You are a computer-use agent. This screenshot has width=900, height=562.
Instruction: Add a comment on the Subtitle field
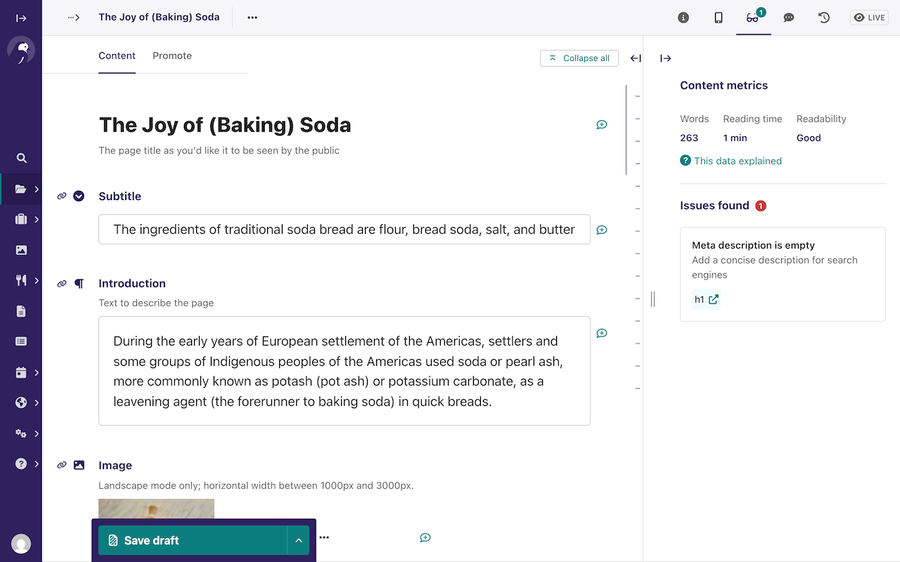(x=602, y=230)
